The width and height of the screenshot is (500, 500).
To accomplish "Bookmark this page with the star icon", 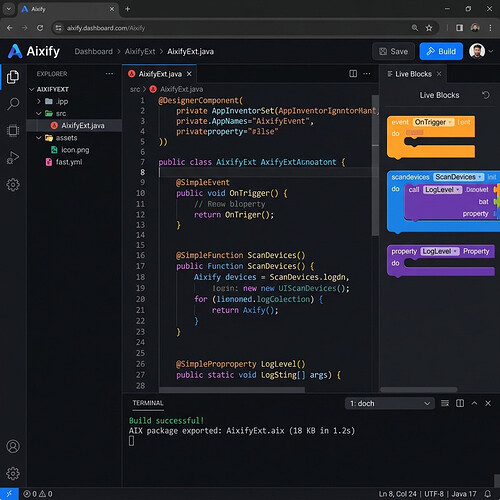I will point(429,28).
